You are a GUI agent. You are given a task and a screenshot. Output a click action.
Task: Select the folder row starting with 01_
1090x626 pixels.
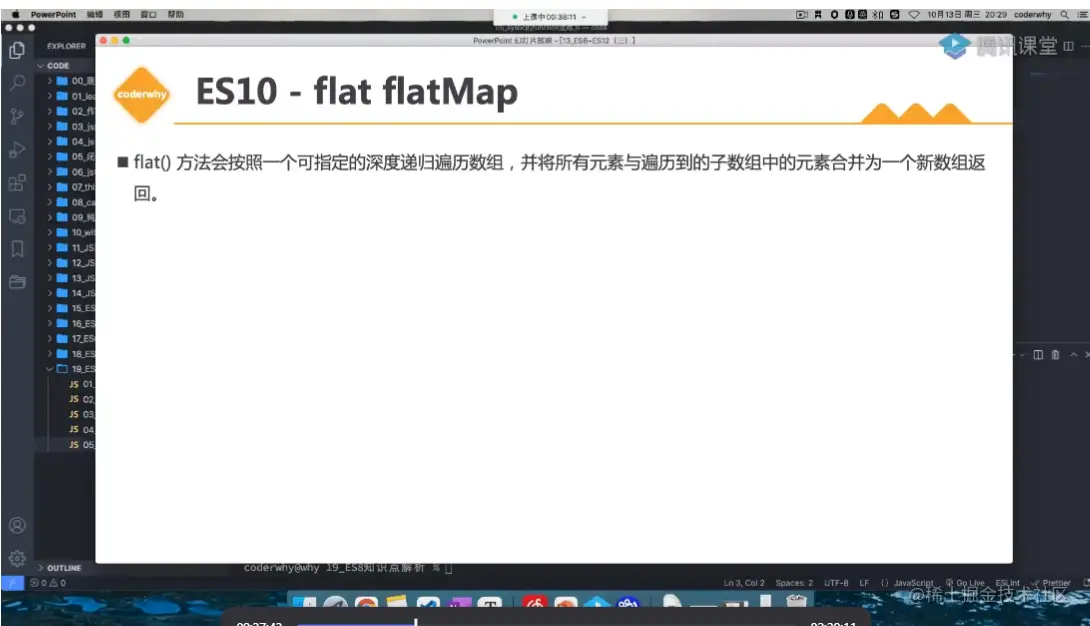(65, 96)
